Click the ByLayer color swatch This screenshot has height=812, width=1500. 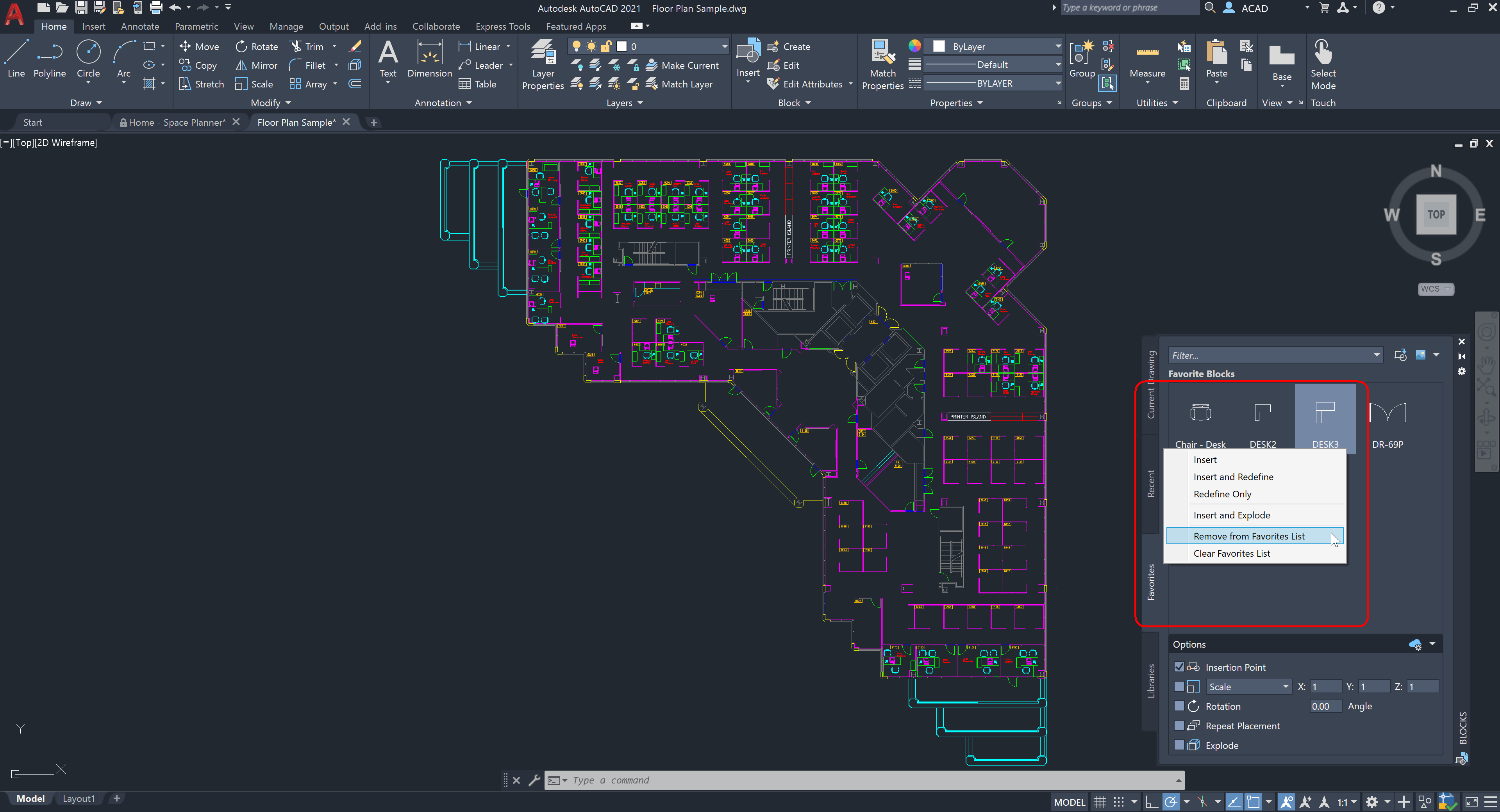tap(939, 46)
